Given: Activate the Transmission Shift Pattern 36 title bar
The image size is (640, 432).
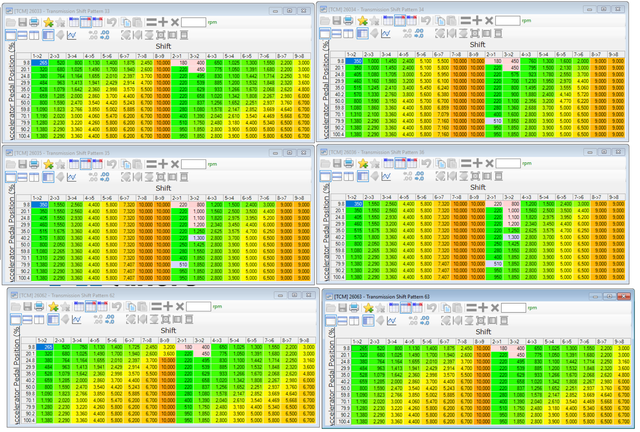Looking at the screenshot, I should point(472,152).
